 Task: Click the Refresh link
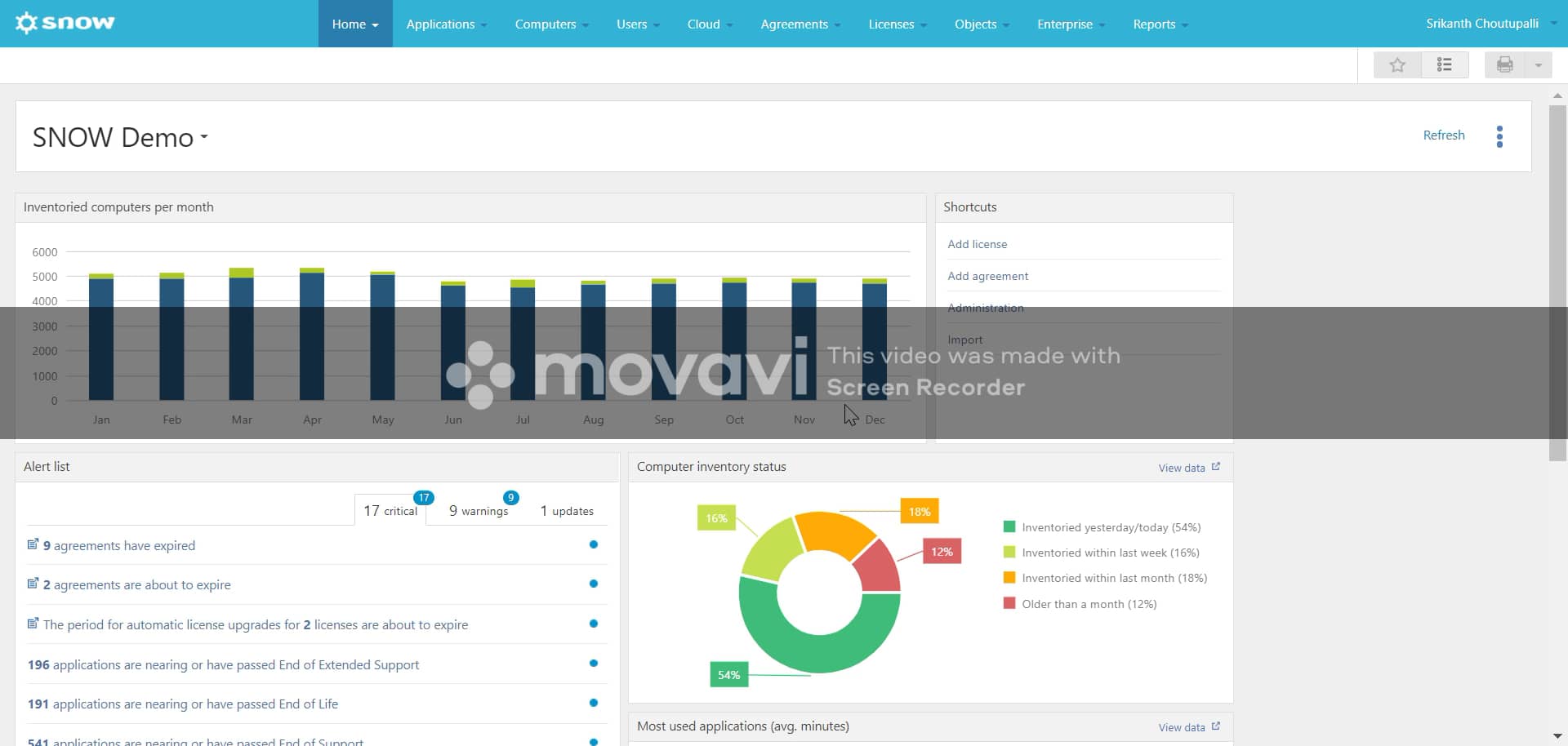click(1443, 135)
